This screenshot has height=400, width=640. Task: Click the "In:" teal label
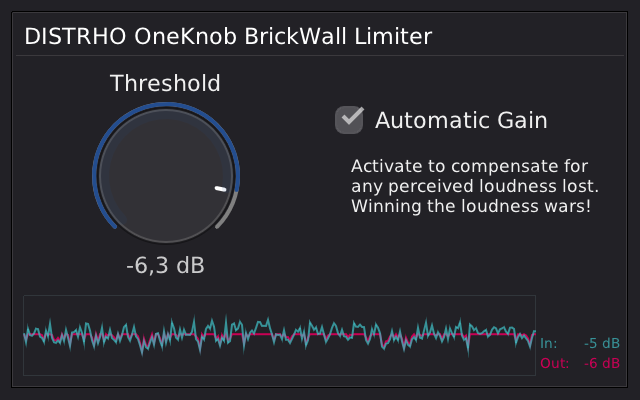click(549, 343)
